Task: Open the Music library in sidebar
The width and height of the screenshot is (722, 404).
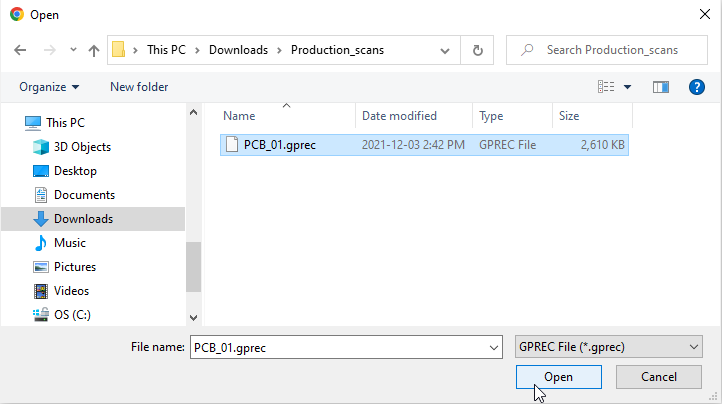Action: (69, 243)
